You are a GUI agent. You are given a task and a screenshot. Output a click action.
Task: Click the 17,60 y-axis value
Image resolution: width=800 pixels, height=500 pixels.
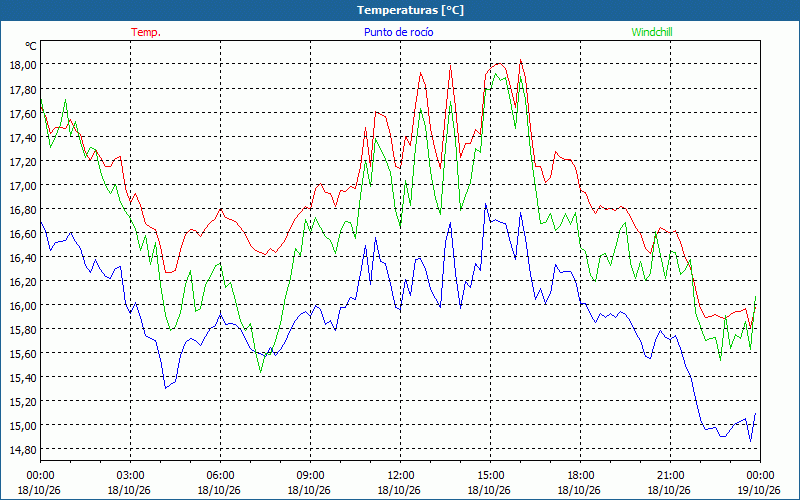click(23, 113)
